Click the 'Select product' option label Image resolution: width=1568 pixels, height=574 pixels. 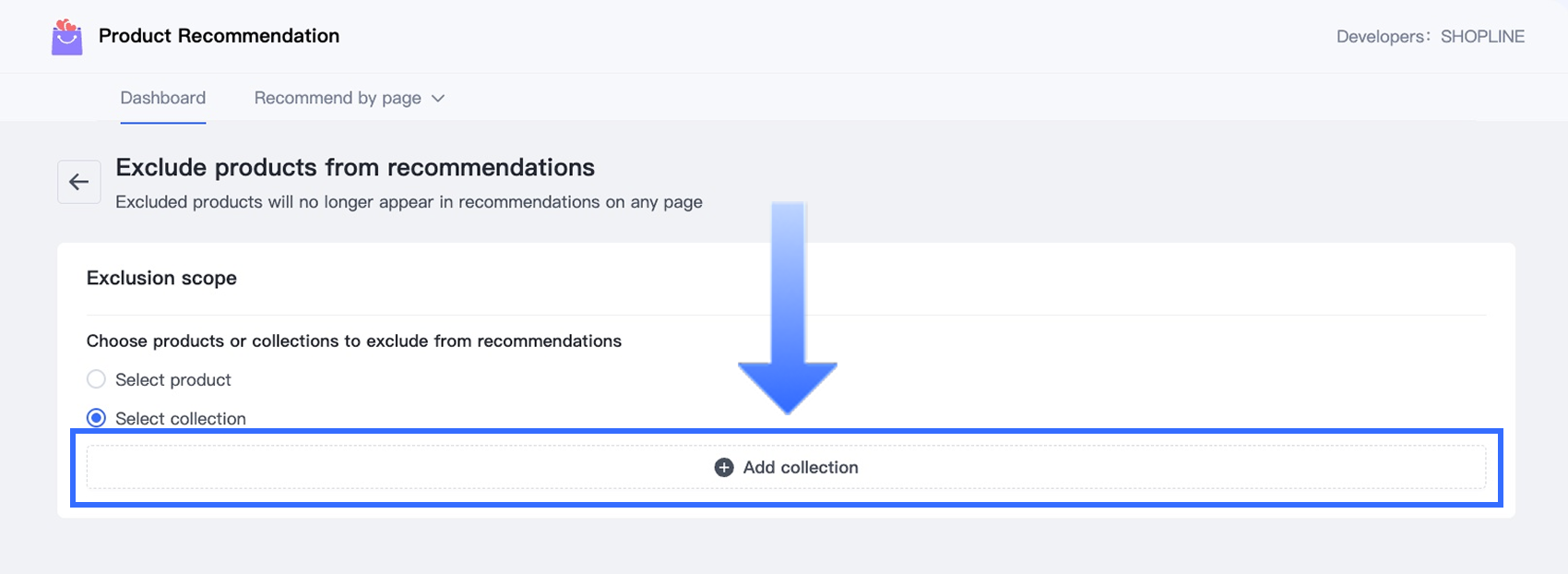173,380
